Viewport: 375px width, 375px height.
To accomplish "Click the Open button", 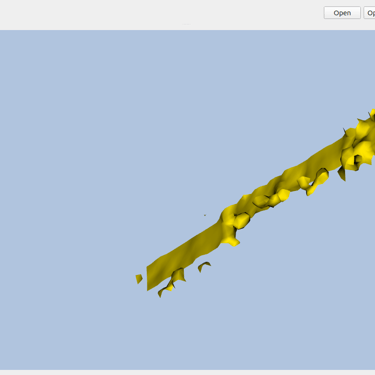I will pyautogui.click(x=342, y=13).
